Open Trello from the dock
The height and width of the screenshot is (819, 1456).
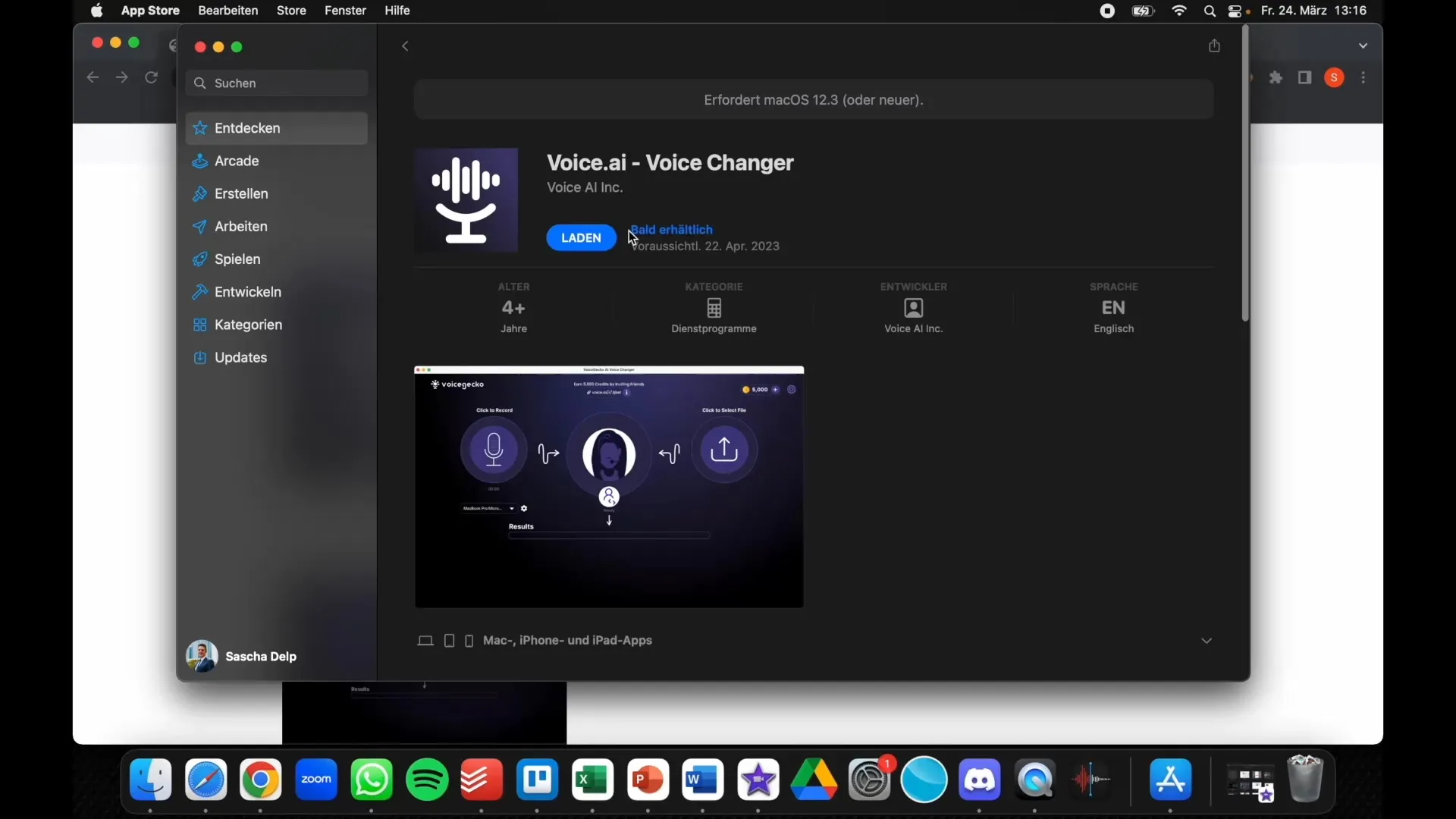[x=538, y=781]
